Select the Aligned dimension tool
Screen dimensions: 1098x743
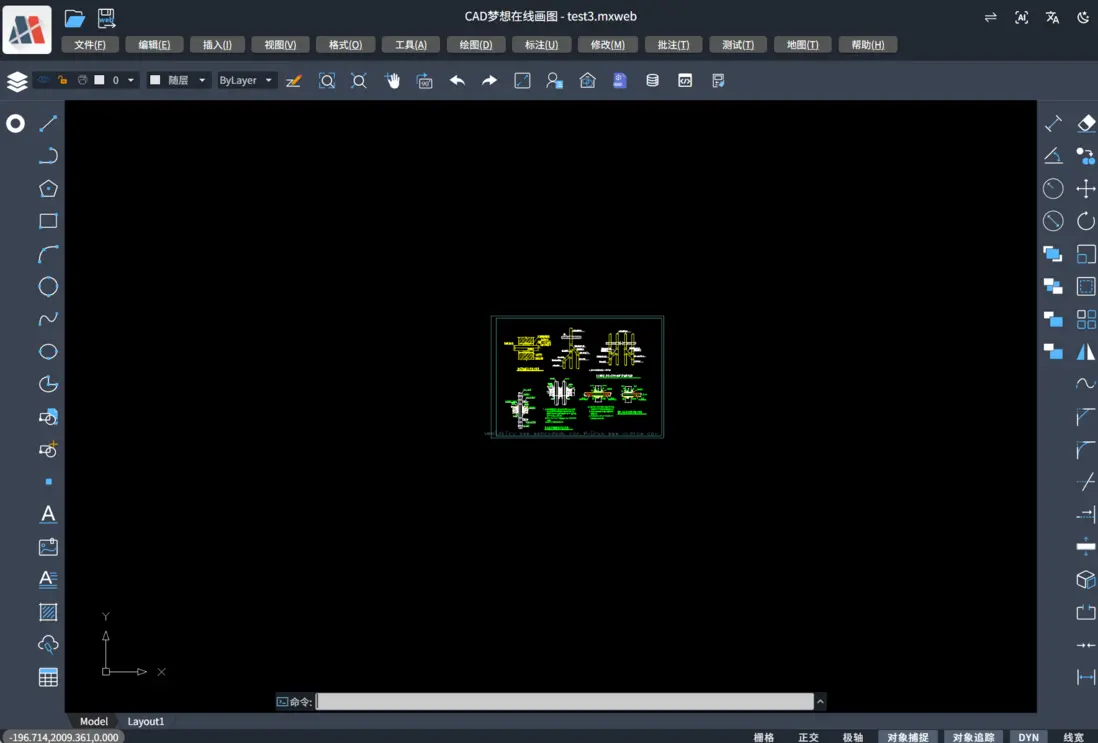(1052, 124)
